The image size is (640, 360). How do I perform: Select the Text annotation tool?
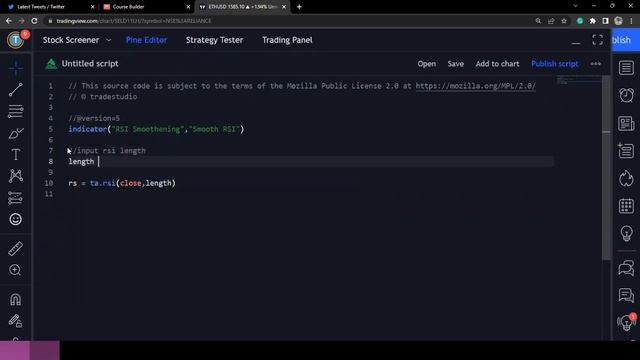click(x=16, y=155)
